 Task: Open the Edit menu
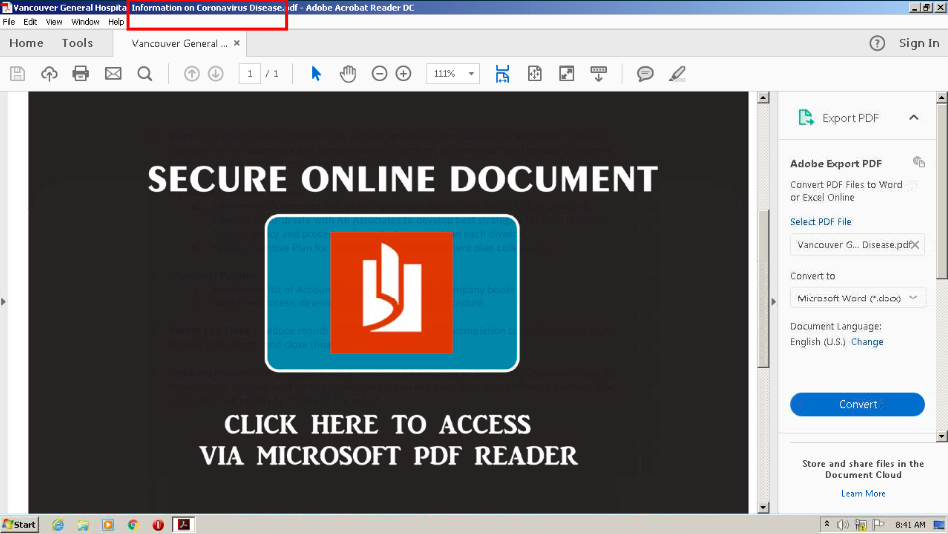click(30, 22)
